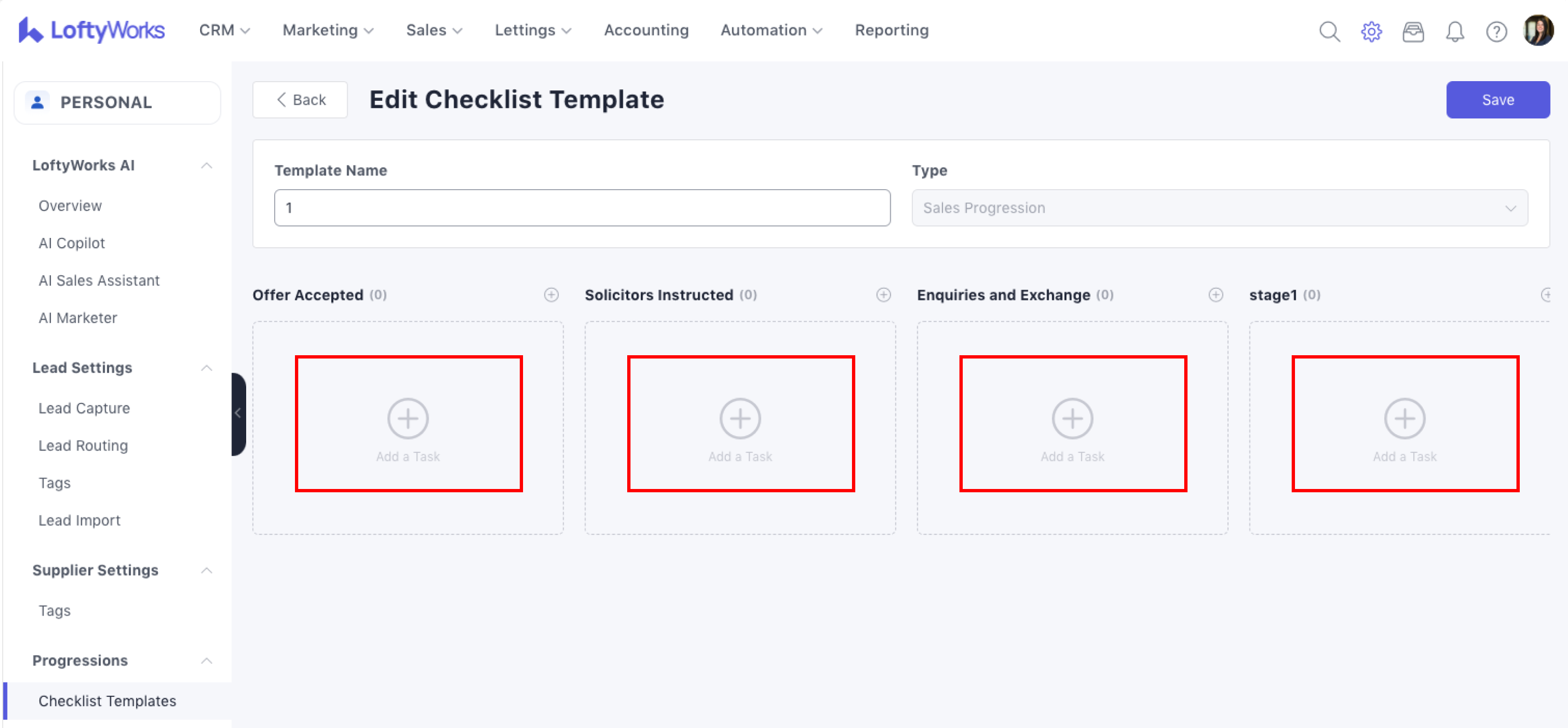Image resolution: width=1568 pixels, height=728 pixels.
Task: Click plus icon beside Solicitors Instructed header
Action: [883, 294]
